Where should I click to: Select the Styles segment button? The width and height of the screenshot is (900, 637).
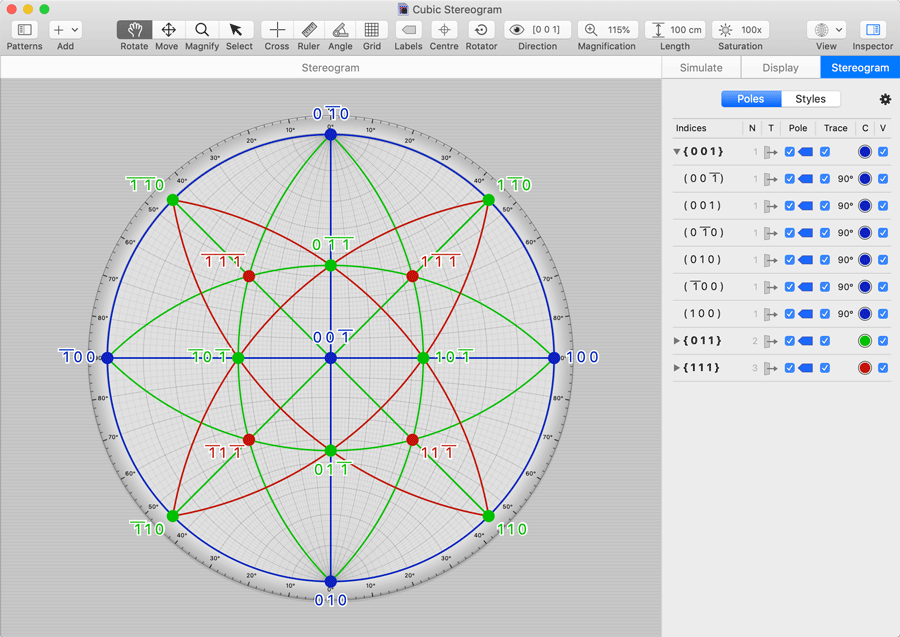(x=810, y=99)
